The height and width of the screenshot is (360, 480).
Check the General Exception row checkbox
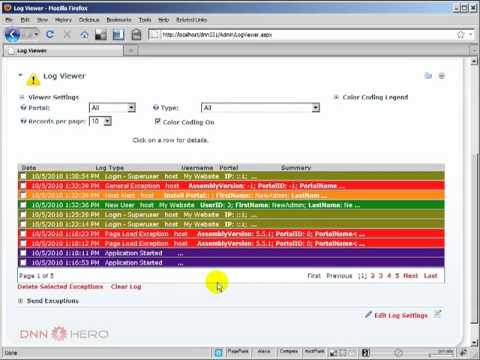[x=23, y=186]
